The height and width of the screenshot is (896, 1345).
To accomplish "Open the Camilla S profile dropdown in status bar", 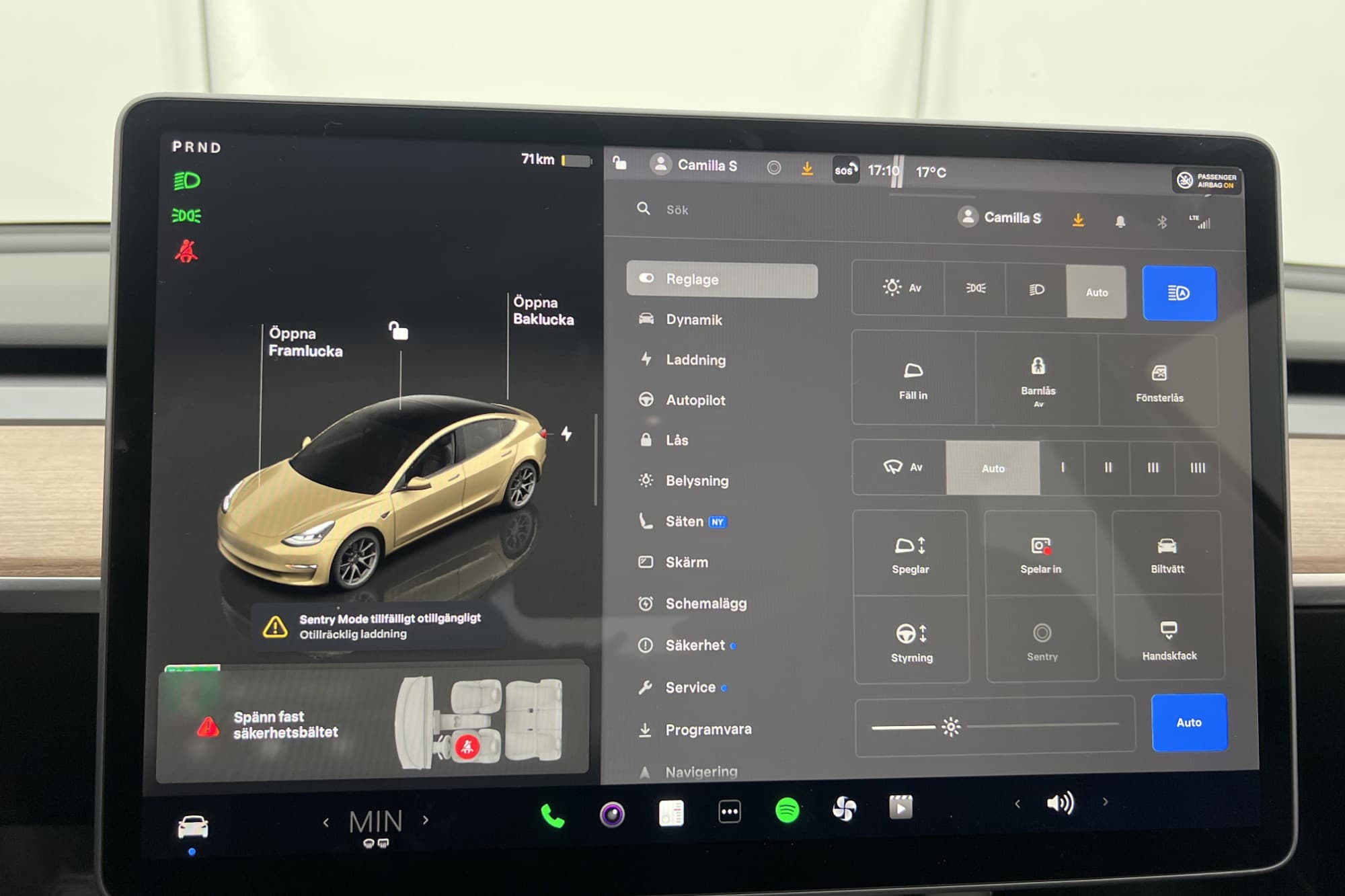I will [693, 165].
